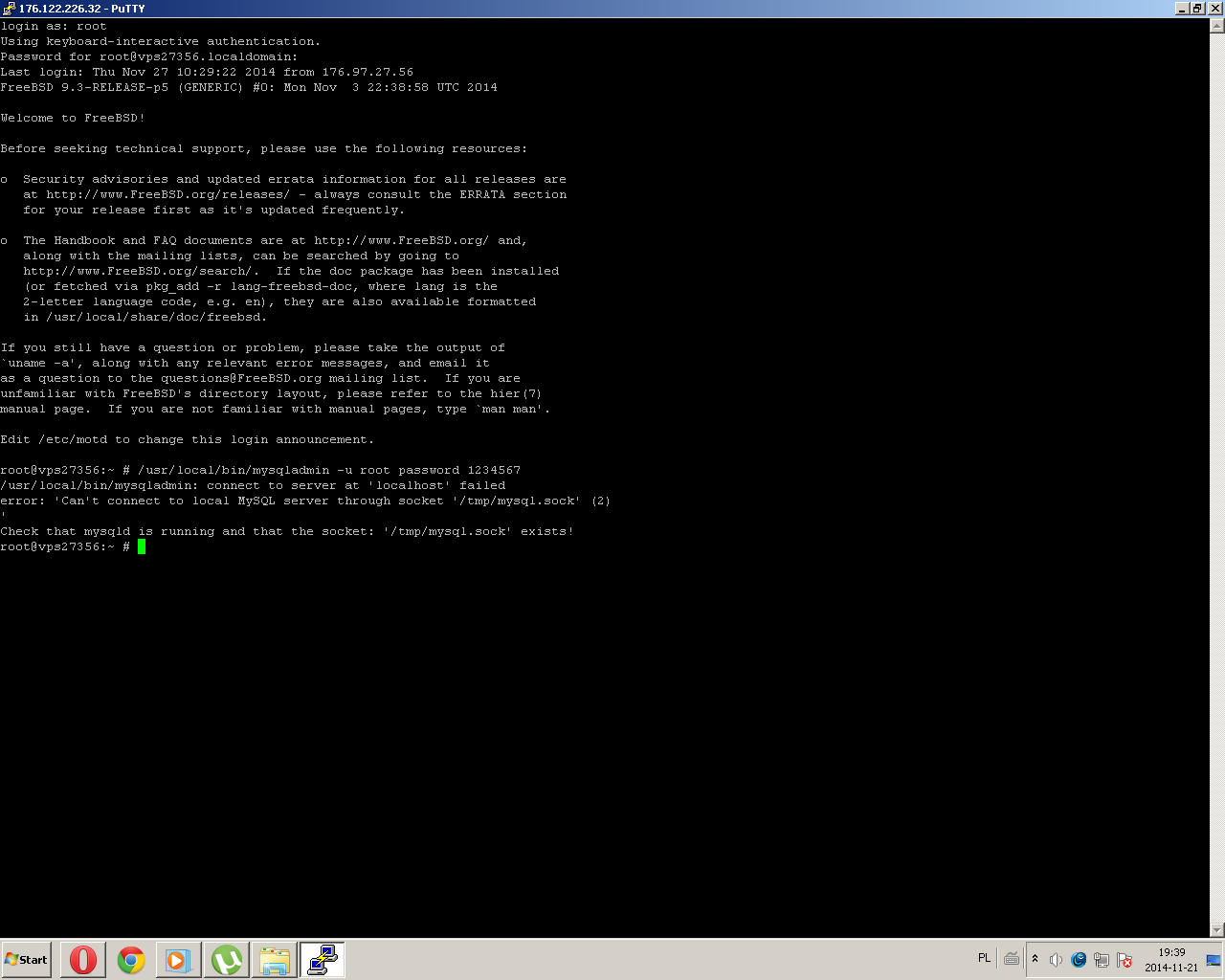Open the Action Center flag icon

point(1125,960)
